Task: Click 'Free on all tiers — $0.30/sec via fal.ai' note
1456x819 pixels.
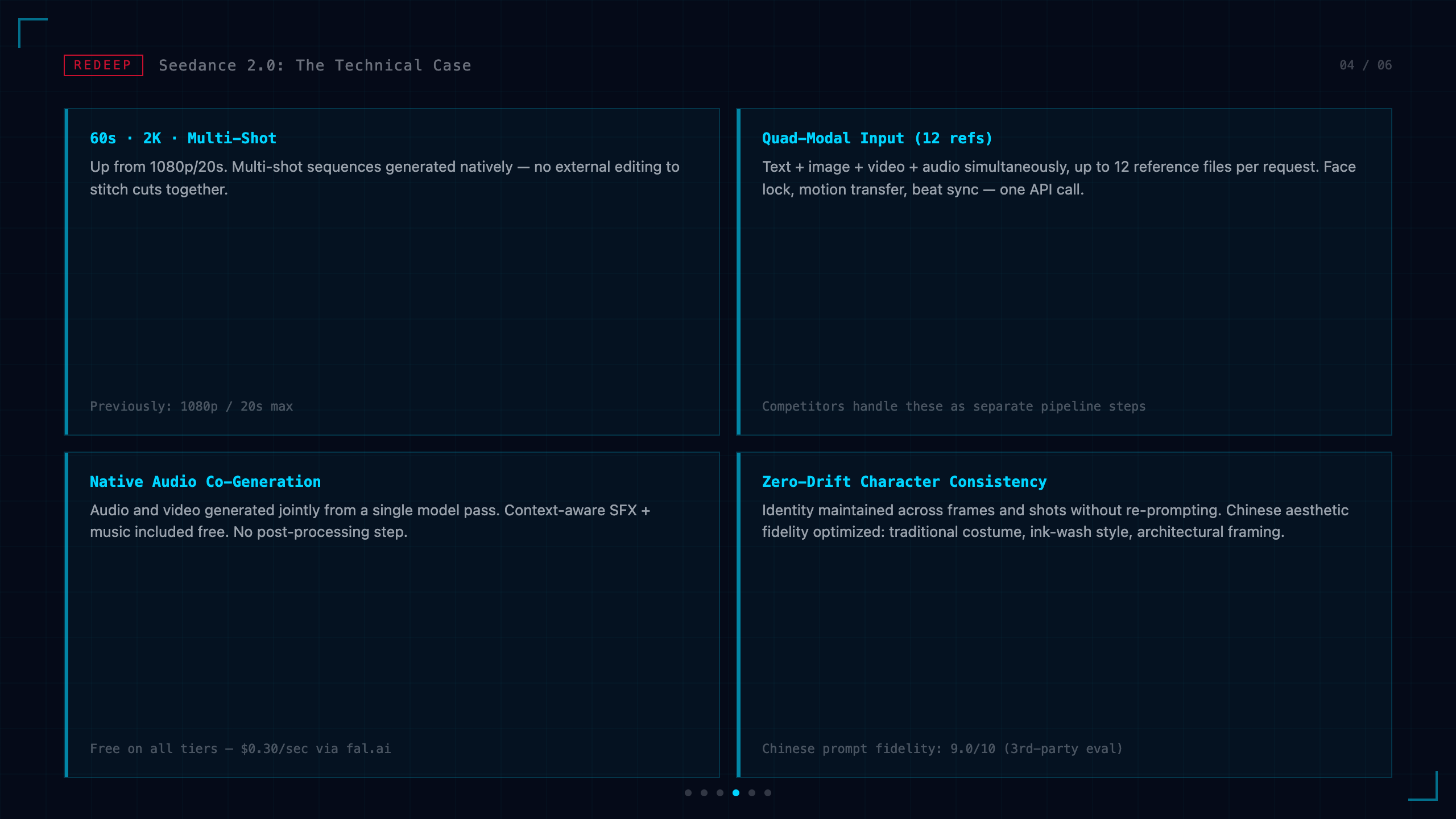Action: click(240, 748)
